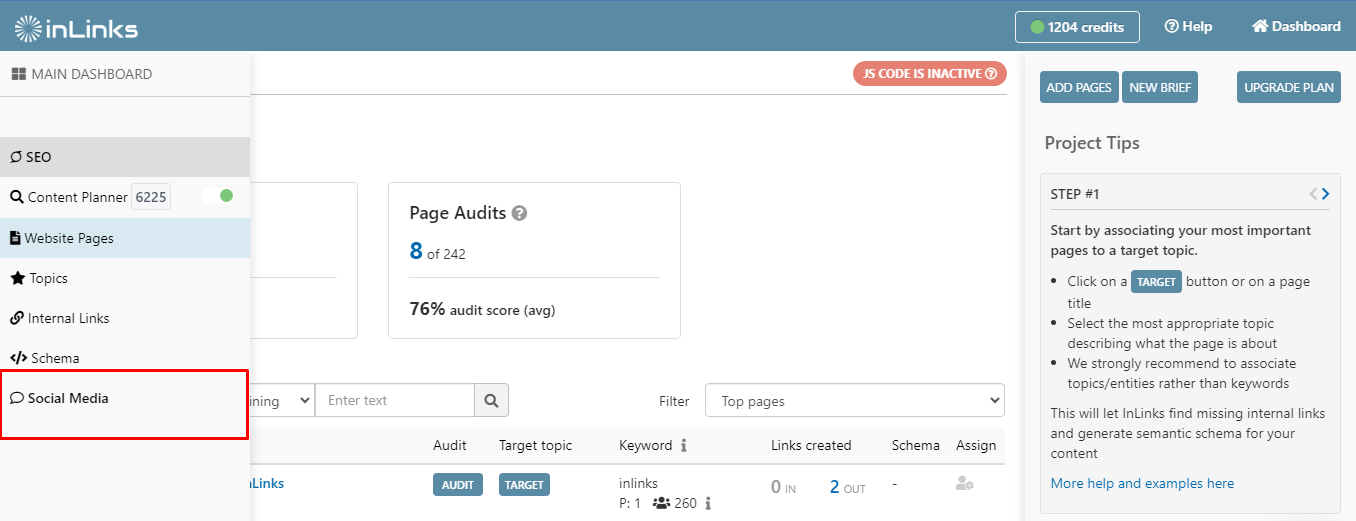Select SEO in the sidebar
This screenshot has height=521, width=1356.
click(x=125, y=157)
